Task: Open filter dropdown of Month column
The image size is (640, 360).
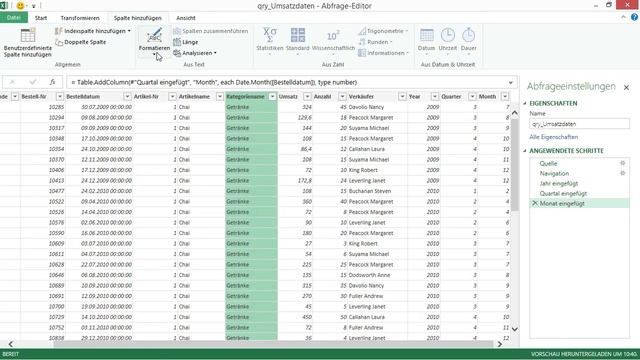Action: point(505,96)
